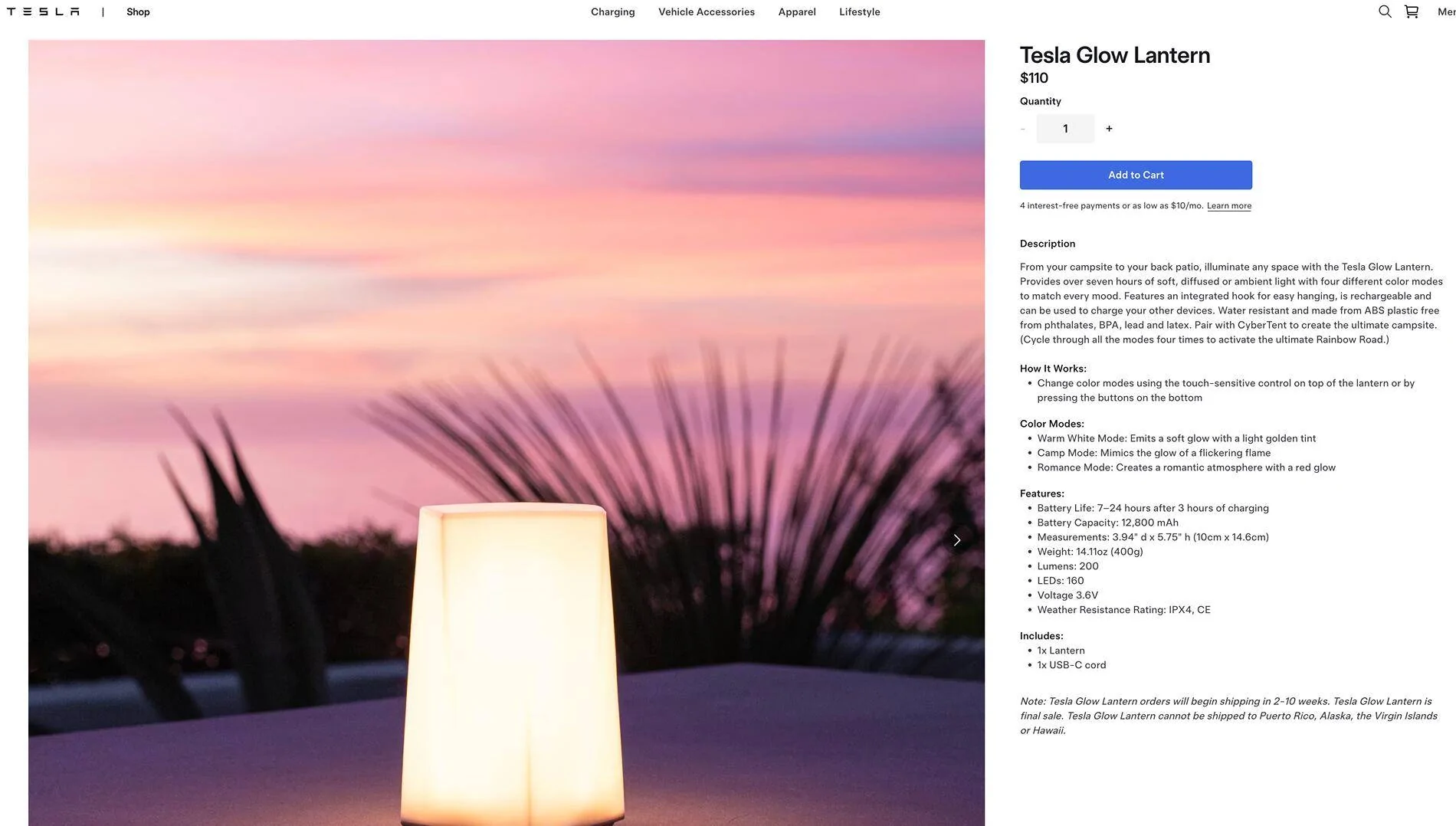The width and height of the screenshot is (1456, 826).
Task: Click the Weight 14.11oz line
Action: 1090,552
